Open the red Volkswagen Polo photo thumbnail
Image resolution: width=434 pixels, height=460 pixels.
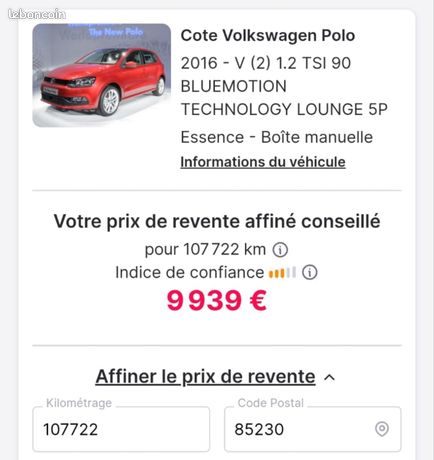tap(102, 75)
